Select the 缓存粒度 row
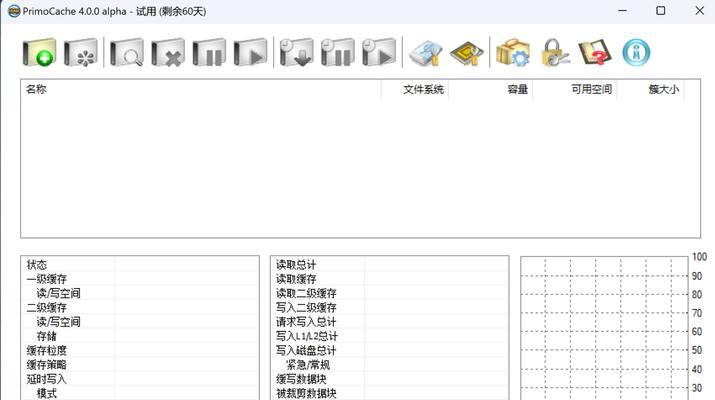This screenshot has height=400, width=715. point(140,350)
